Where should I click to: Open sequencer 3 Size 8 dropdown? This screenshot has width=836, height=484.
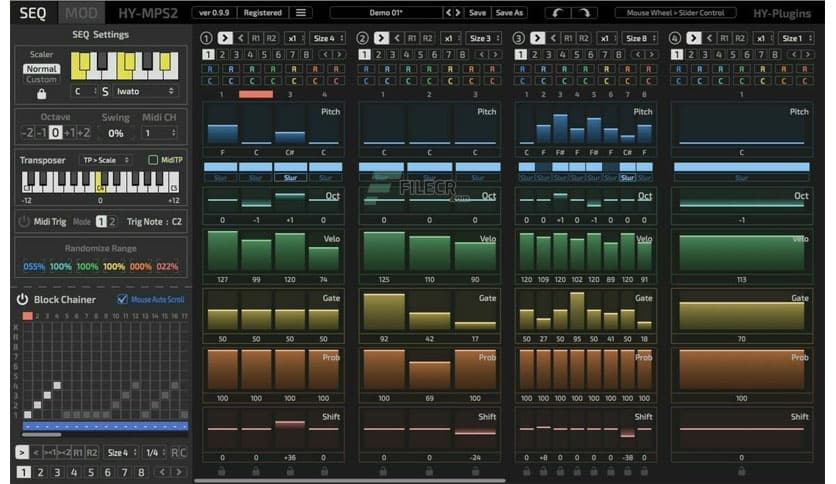pyautogui.click(x=640, y=38)
